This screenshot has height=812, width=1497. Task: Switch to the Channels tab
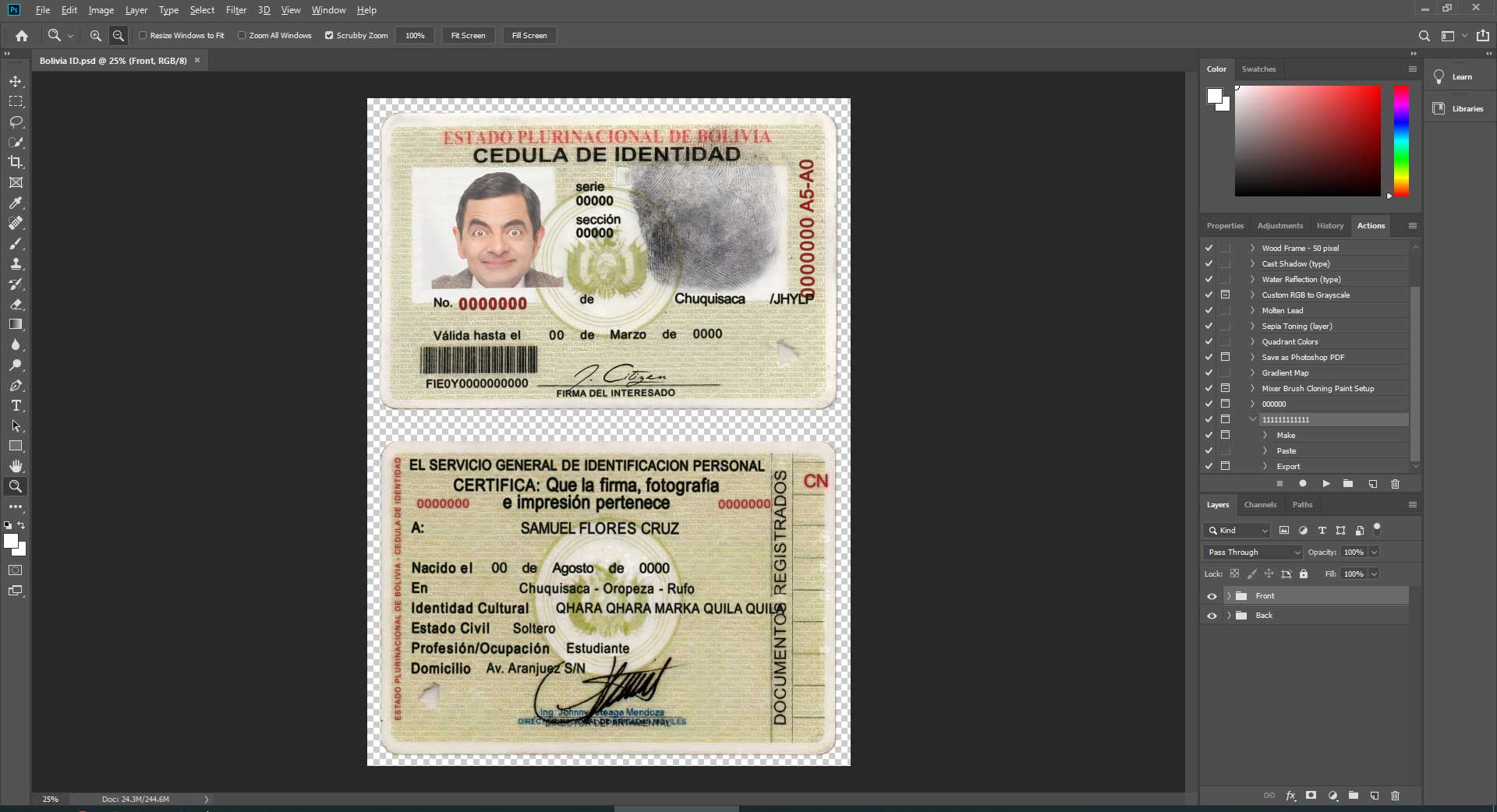click(1260, 505)
